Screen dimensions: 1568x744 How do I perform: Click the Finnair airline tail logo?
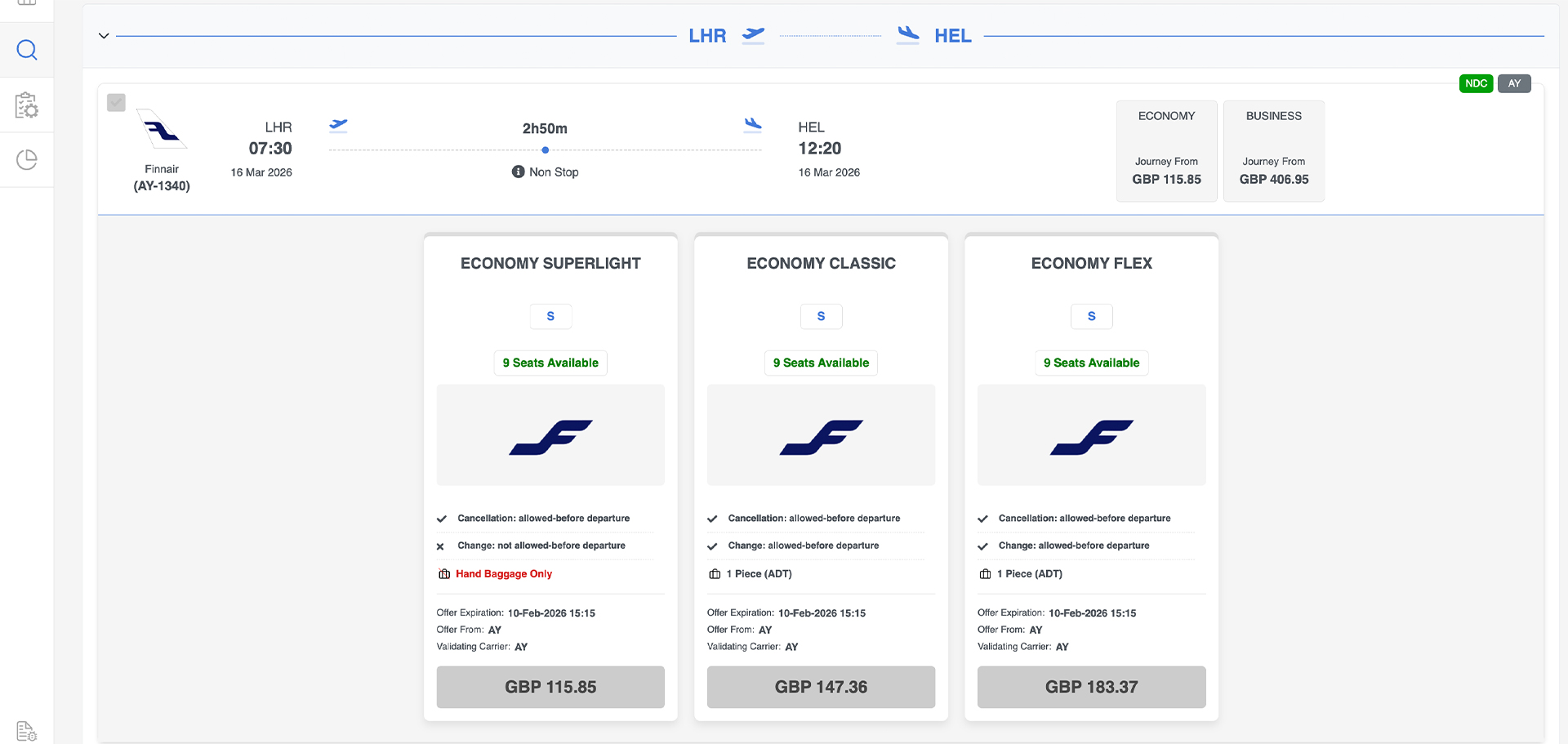(162, 130)
